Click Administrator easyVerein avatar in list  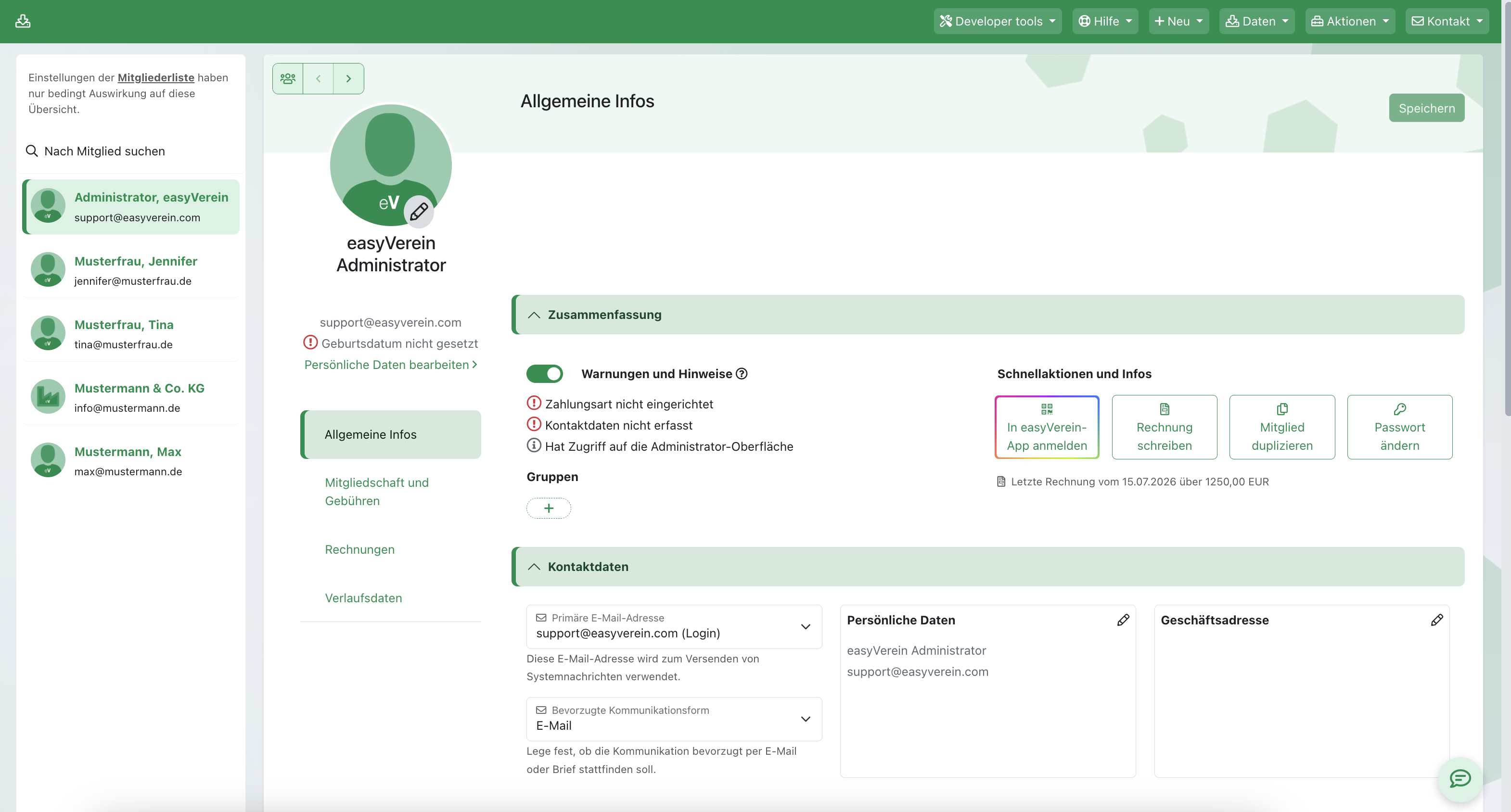(48, 206)
